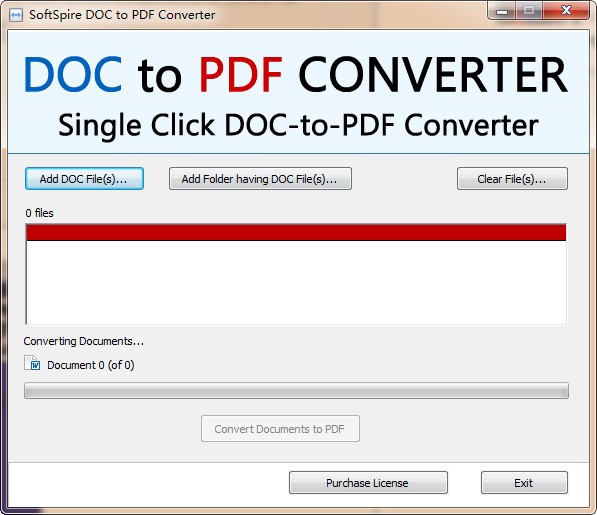Image resolution: width=597 pixels, height=515 pixels.
Task: Open the Purchase License dialog
Action: pyautogui.click(x=368, y=483)
